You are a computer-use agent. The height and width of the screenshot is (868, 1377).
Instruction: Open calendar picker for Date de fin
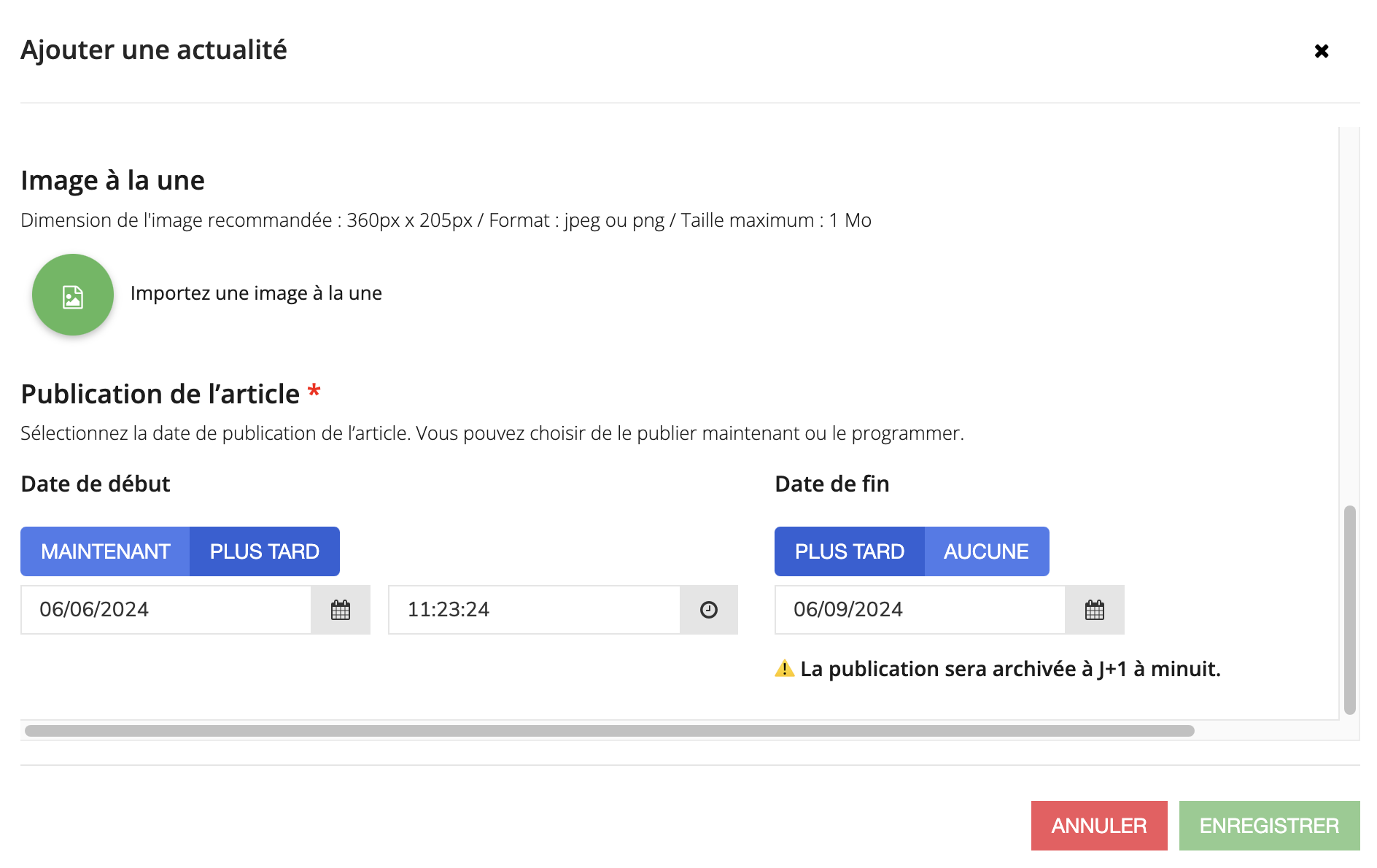1094,610
